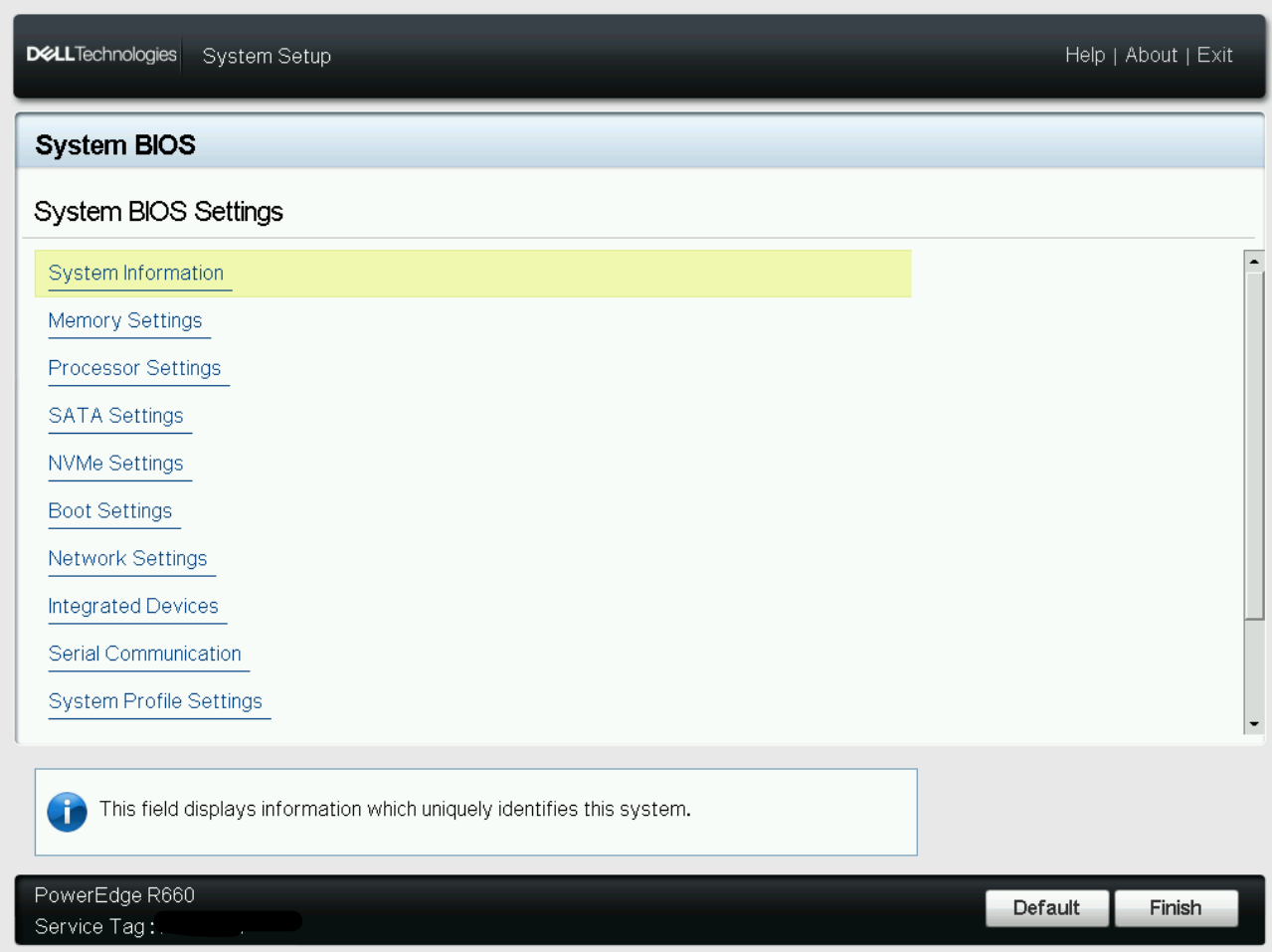Click the Dell Technologies logo
The height and width of the screenshot is (952, 1272).
coord(101,55)
